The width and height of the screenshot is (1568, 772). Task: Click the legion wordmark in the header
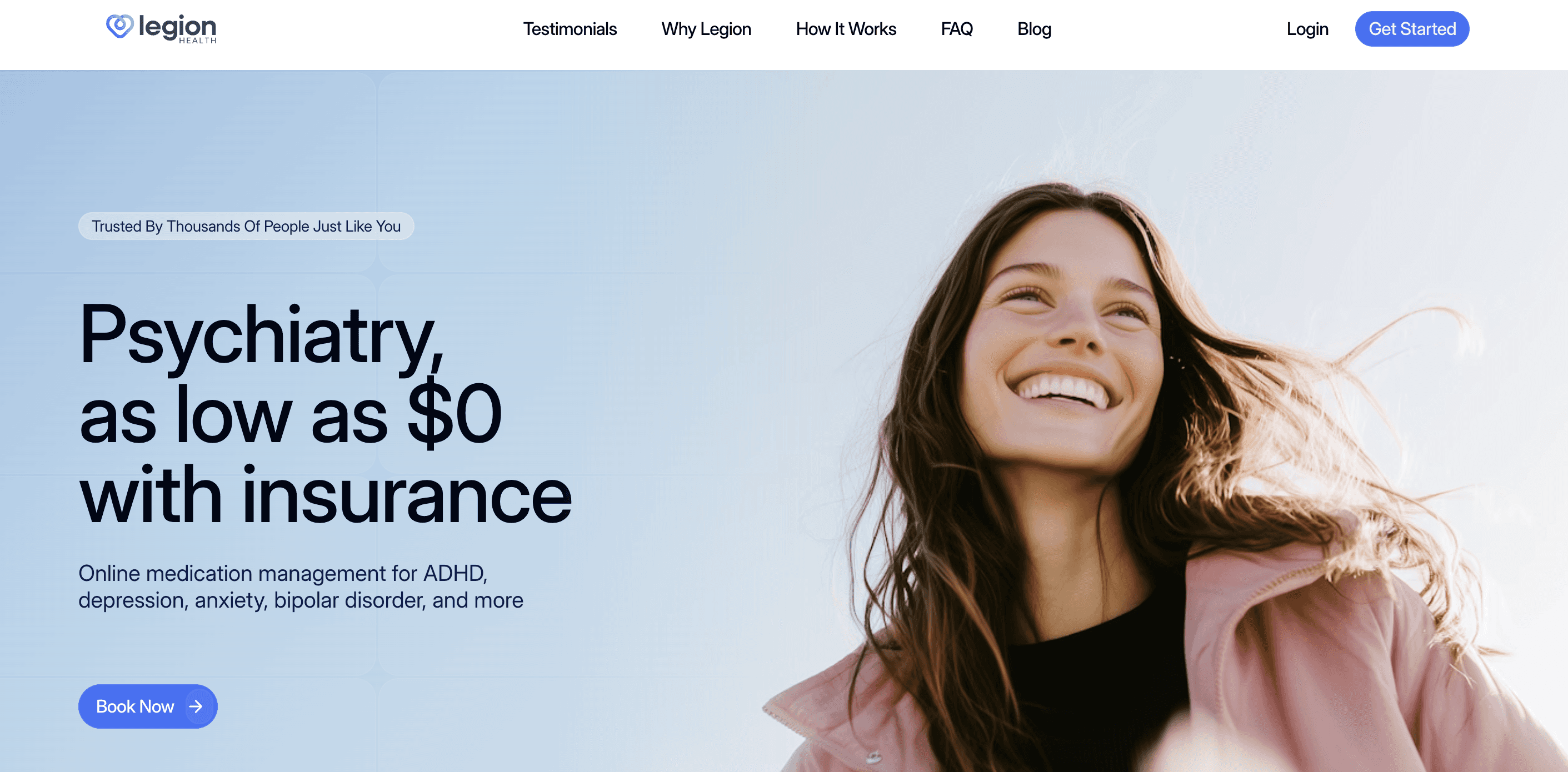tap(177, 27)
